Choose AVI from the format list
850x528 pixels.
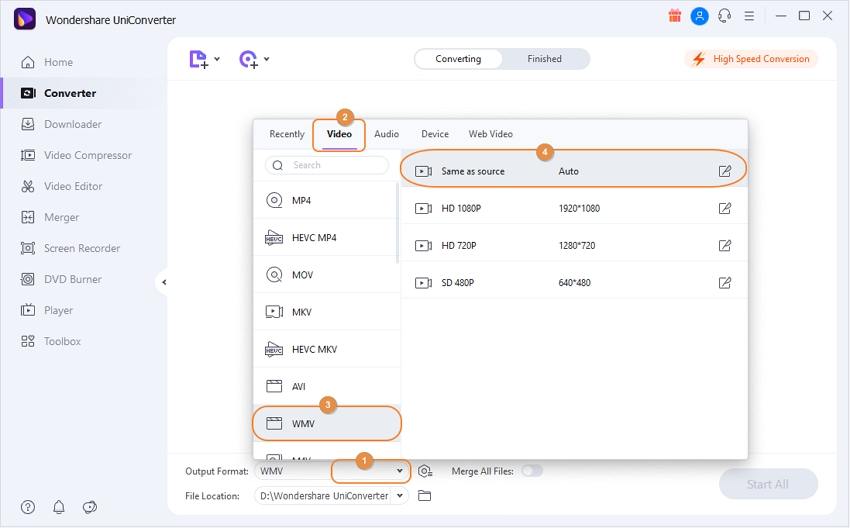[x=326, y=387]
